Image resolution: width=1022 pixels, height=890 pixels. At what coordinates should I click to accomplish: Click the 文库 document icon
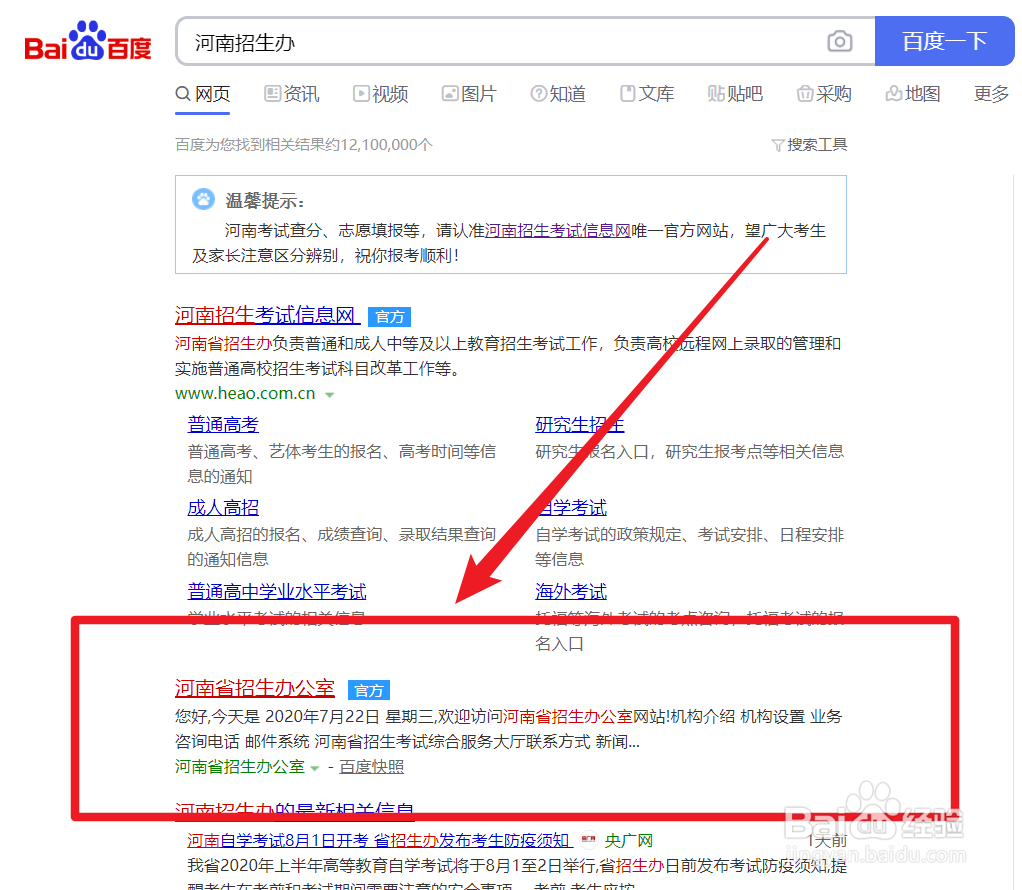tap(628, 93)
